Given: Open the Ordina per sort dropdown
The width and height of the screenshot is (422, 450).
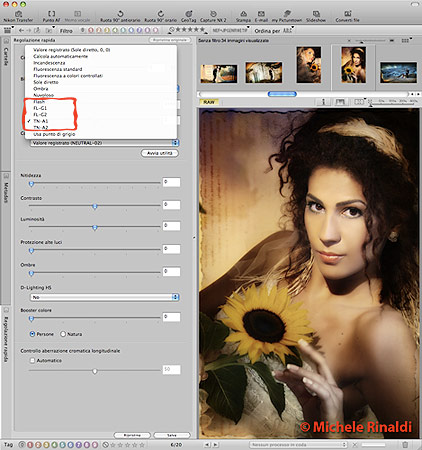Looking at the screenshot, I should pos(273,31).
